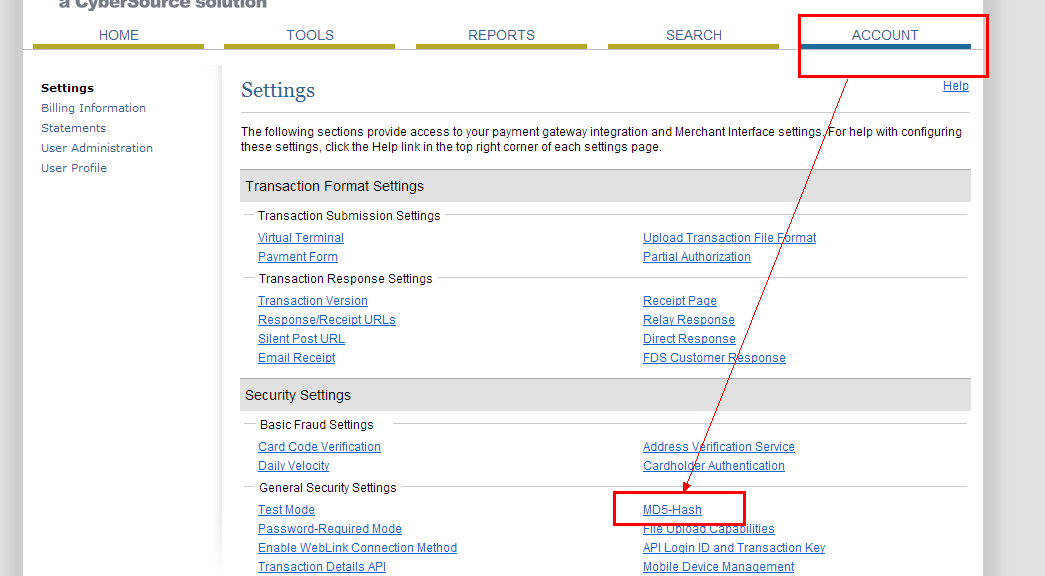Open Partial Authorization settings
Screen dimensions: 1045x576
point(696,257)
